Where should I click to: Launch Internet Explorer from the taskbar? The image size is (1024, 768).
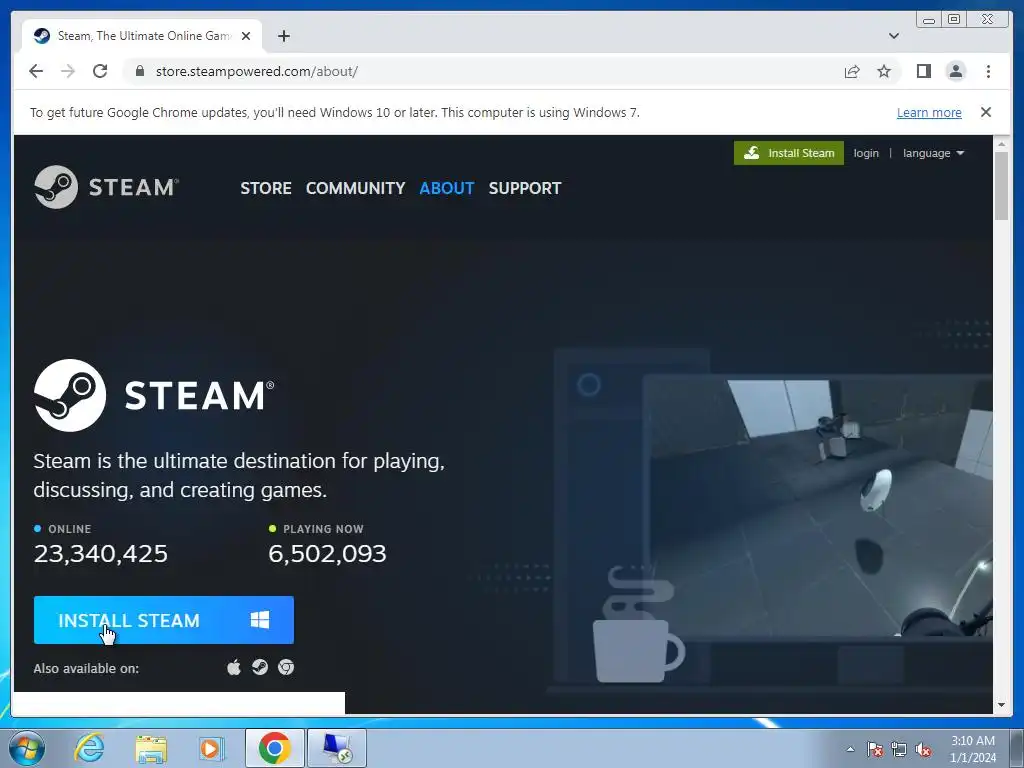[x=89, y=748]
